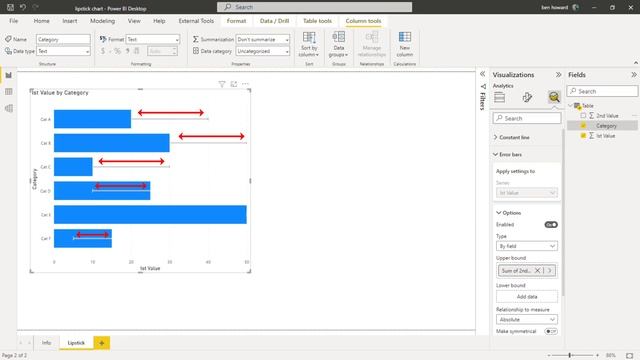Open Sort by column
Screen dimensions: 640x360
point(309,44)
